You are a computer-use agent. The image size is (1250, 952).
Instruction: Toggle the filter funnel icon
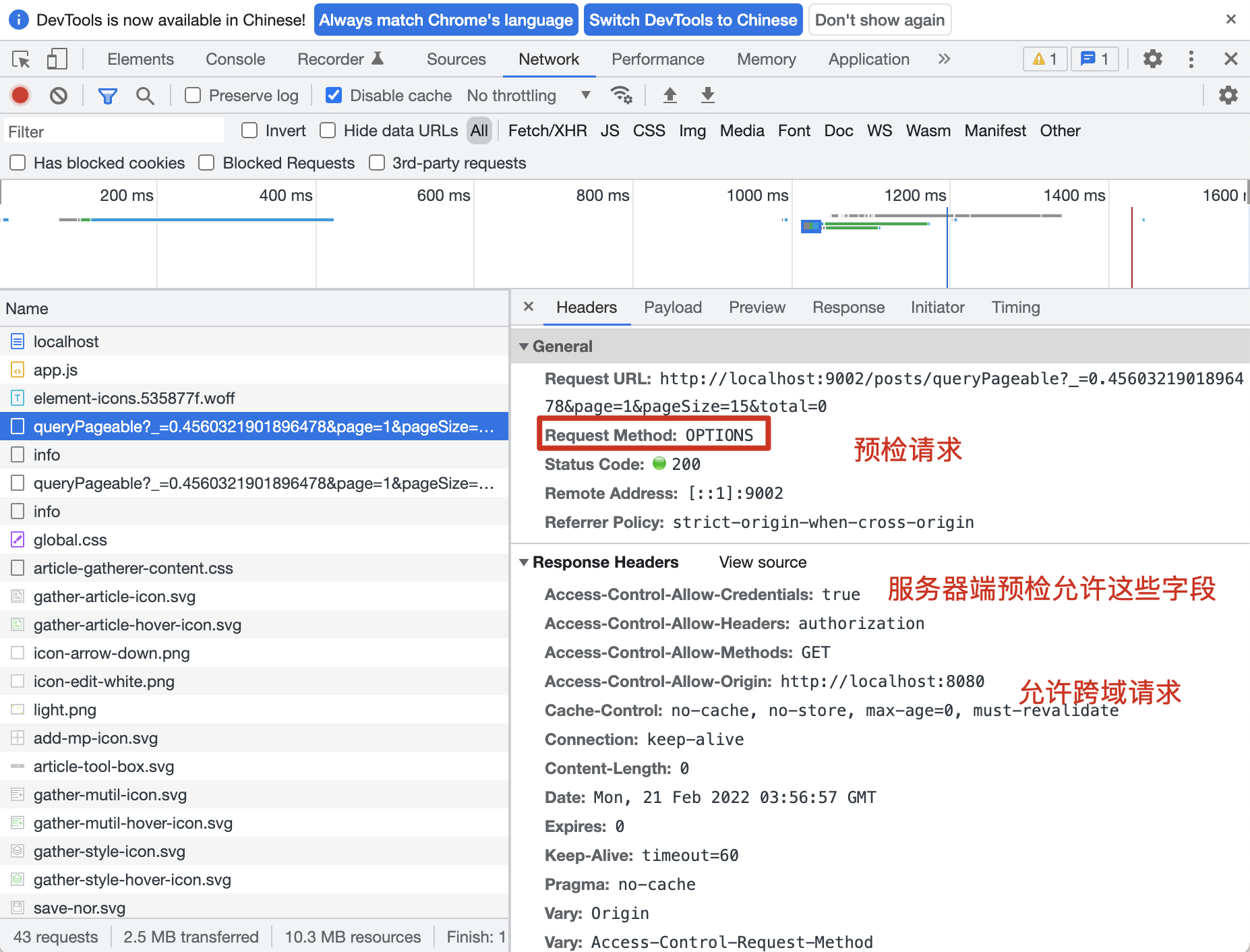pos(107,96)
